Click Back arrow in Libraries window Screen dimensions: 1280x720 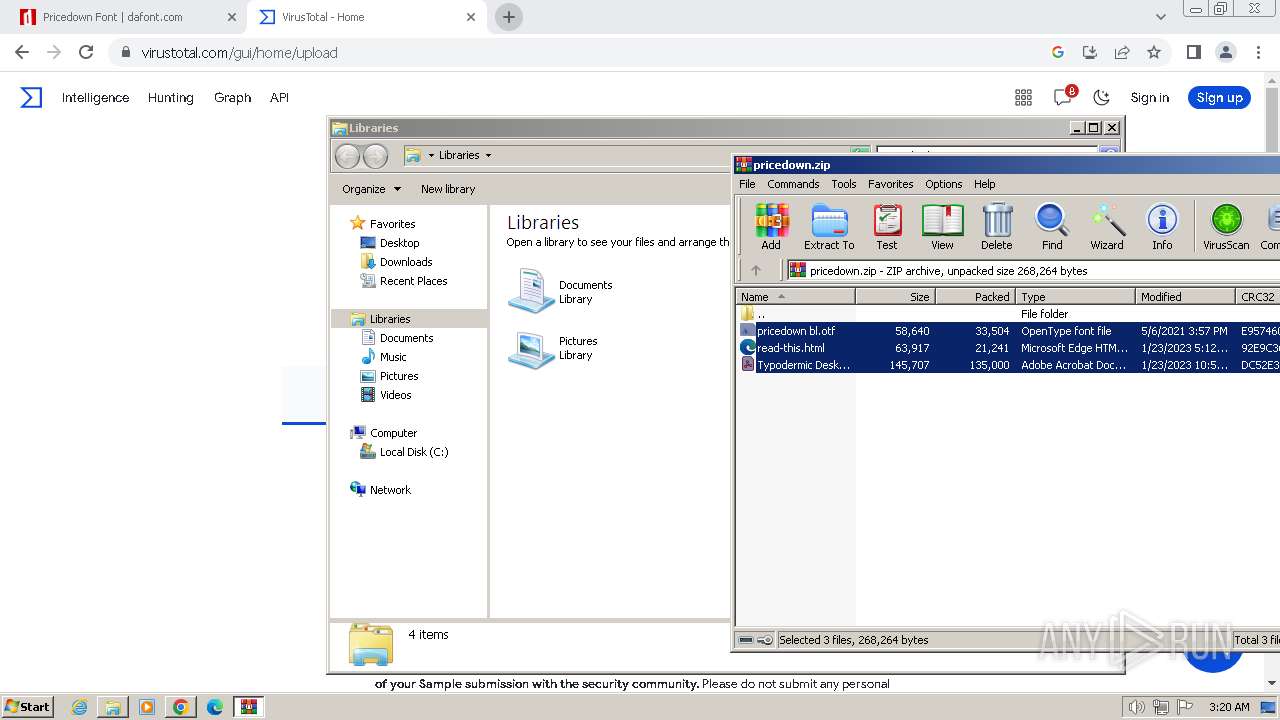(347, 155)
